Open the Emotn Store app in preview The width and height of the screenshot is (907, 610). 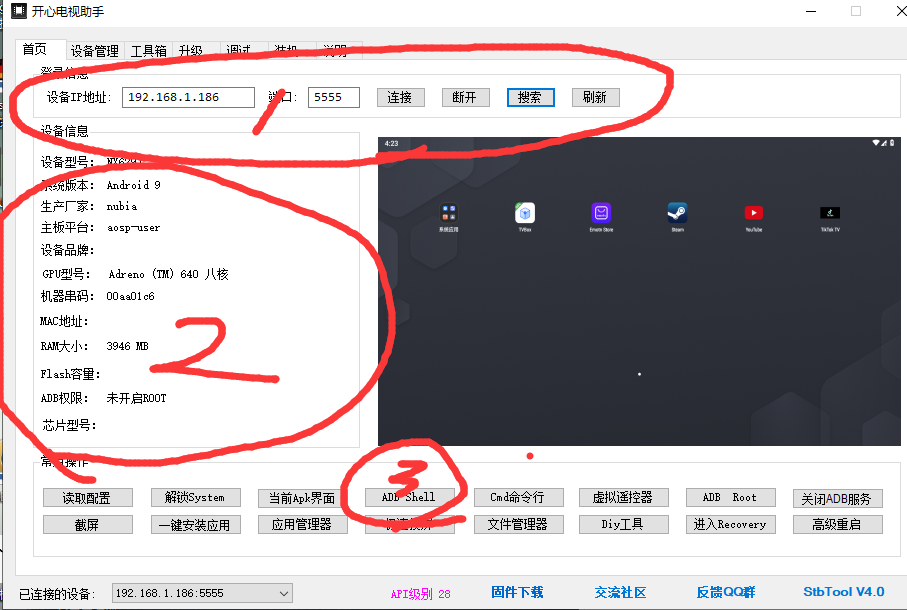click(601, 213)
